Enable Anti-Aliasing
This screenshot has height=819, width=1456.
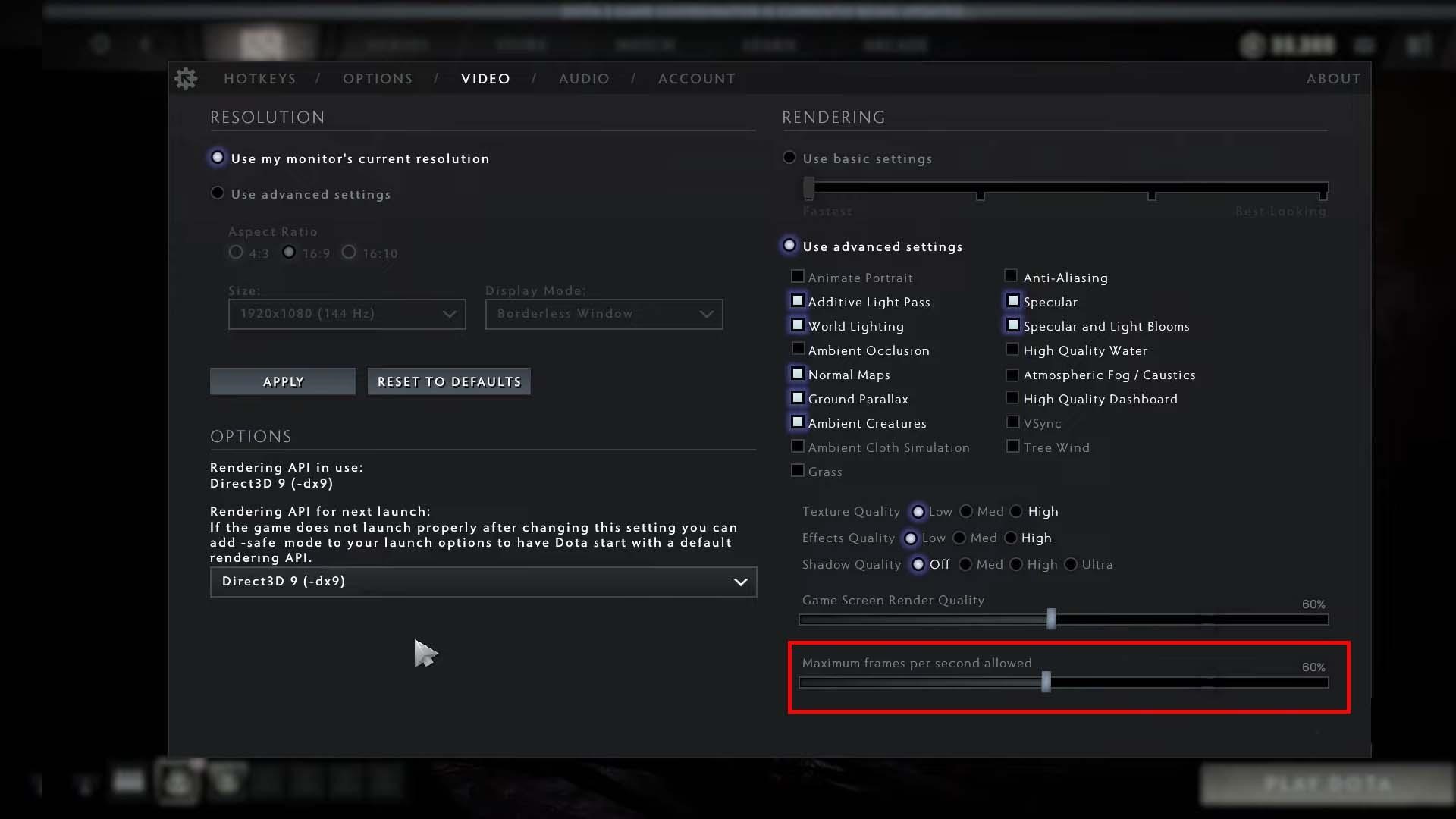[x=1012, y=276]
